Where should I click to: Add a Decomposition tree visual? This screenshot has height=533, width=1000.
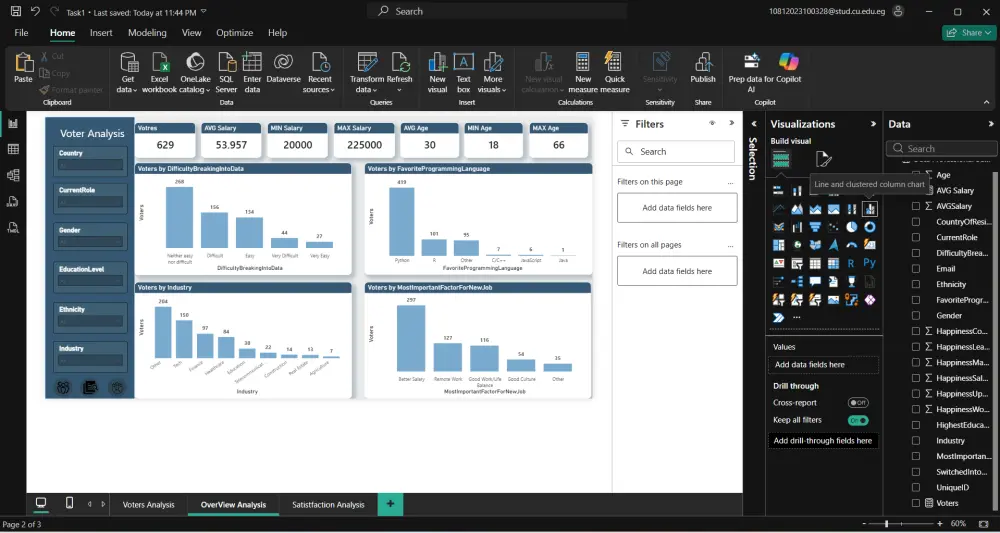click(x=797, y=281)
